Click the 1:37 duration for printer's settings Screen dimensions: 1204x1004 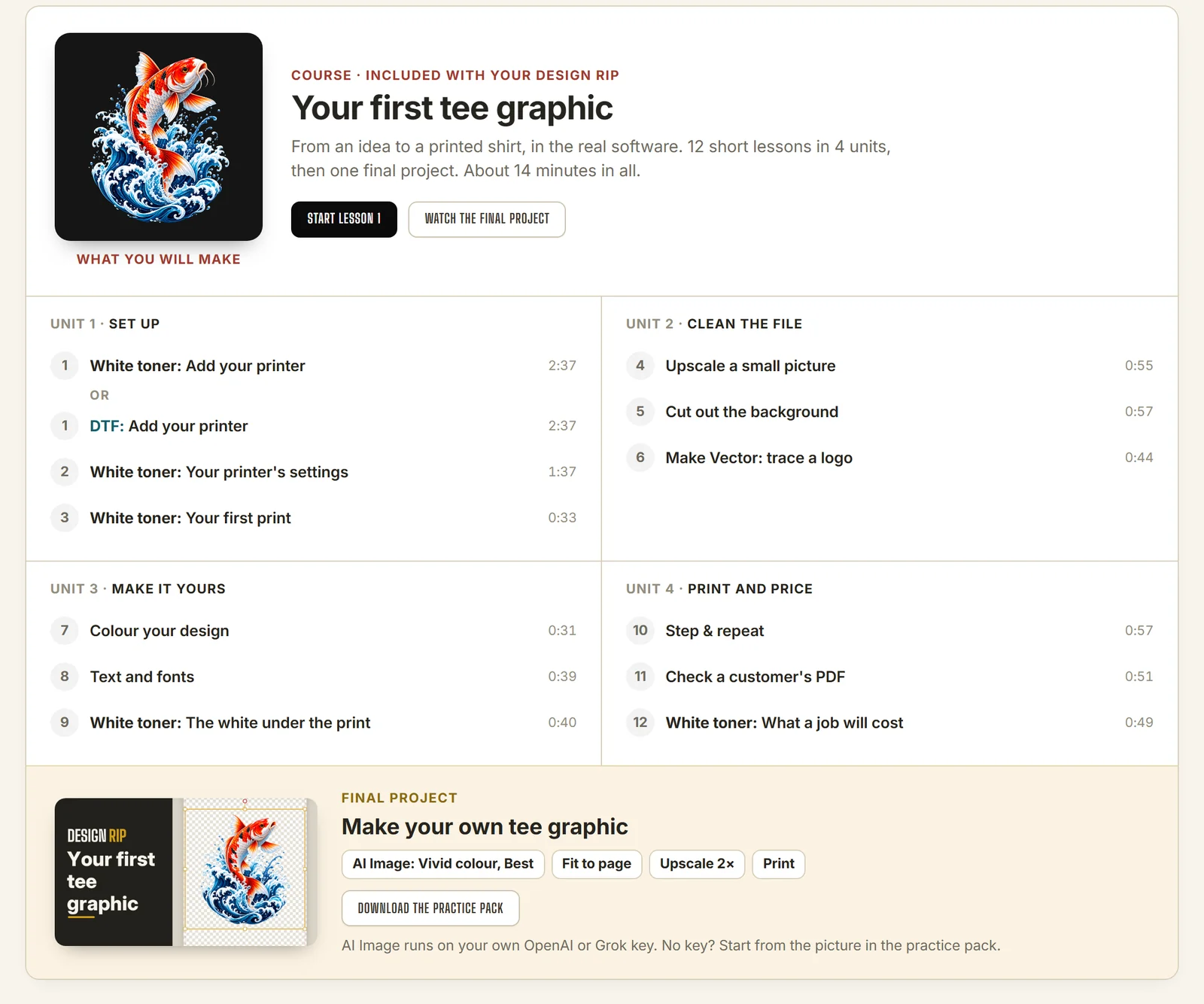(562, 472)
